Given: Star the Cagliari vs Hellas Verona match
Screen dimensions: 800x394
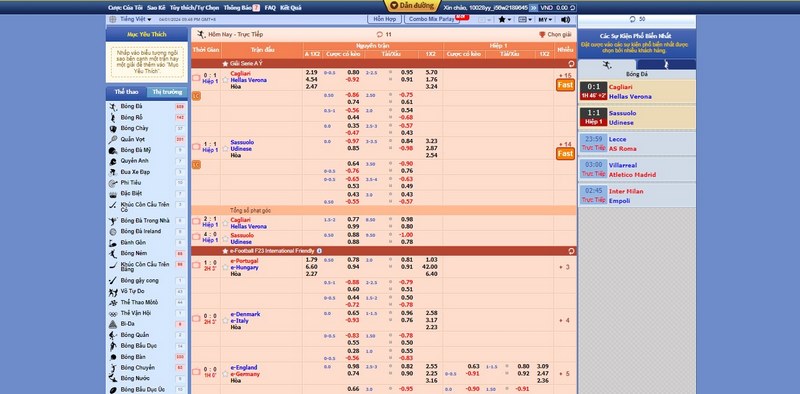Looking at the screenshot, I should point(225,80).
